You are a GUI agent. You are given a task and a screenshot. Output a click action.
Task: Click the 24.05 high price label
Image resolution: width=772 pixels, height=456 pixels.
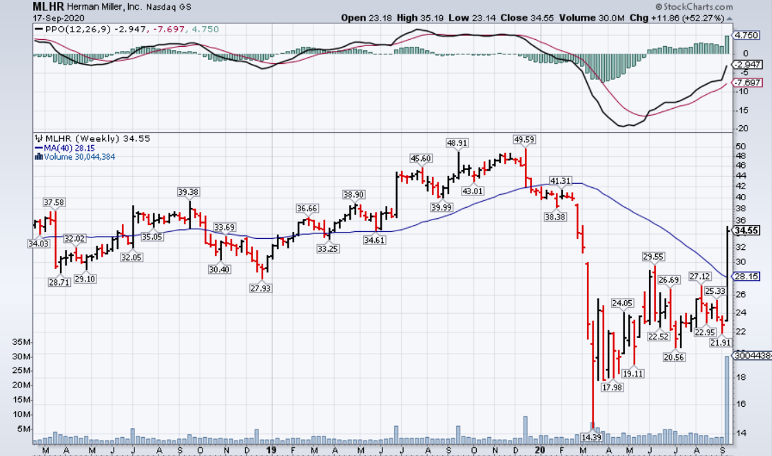(622, 303)
